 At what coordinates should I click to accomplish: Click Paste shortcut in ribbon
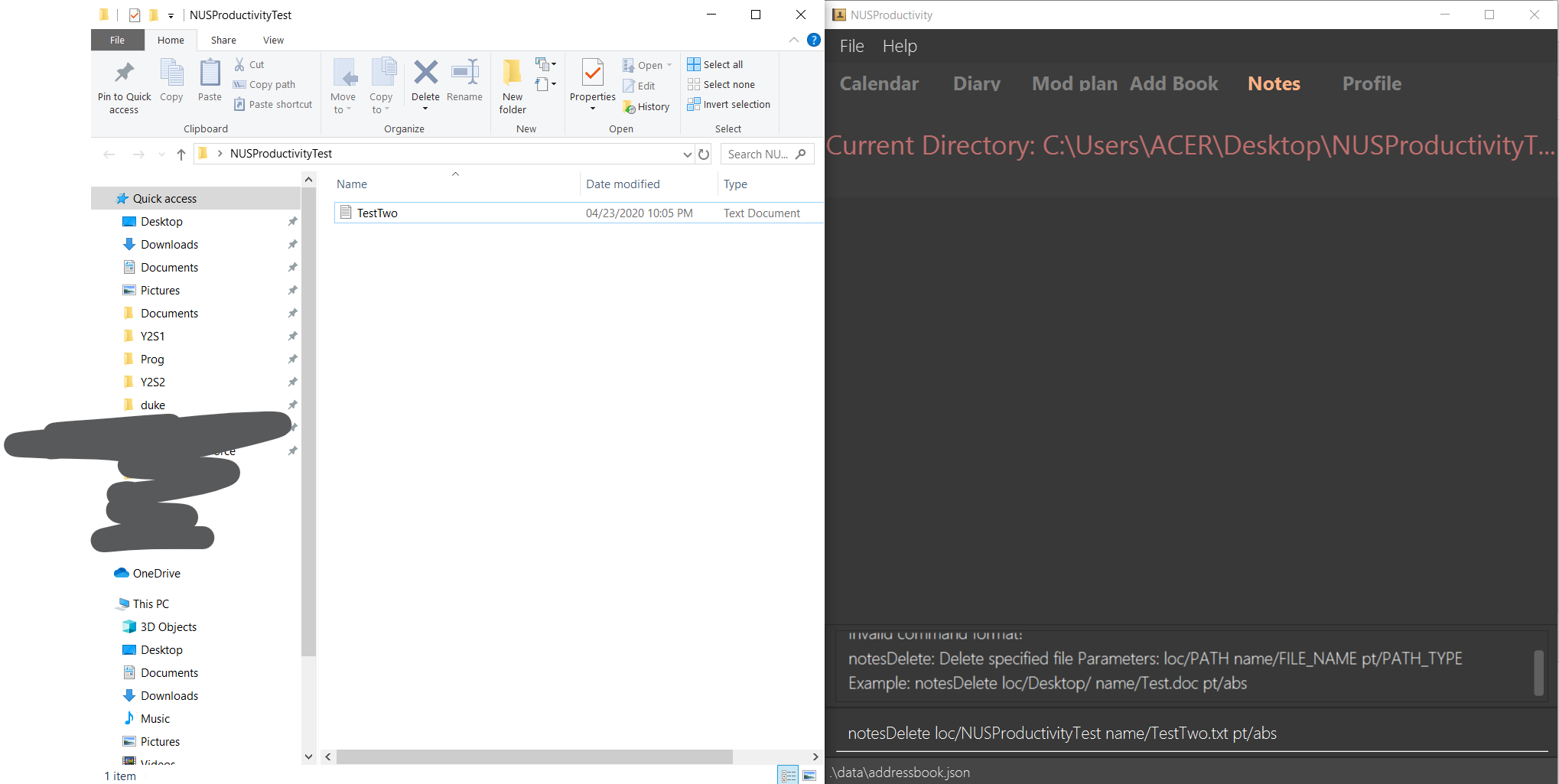pos(273,105)
